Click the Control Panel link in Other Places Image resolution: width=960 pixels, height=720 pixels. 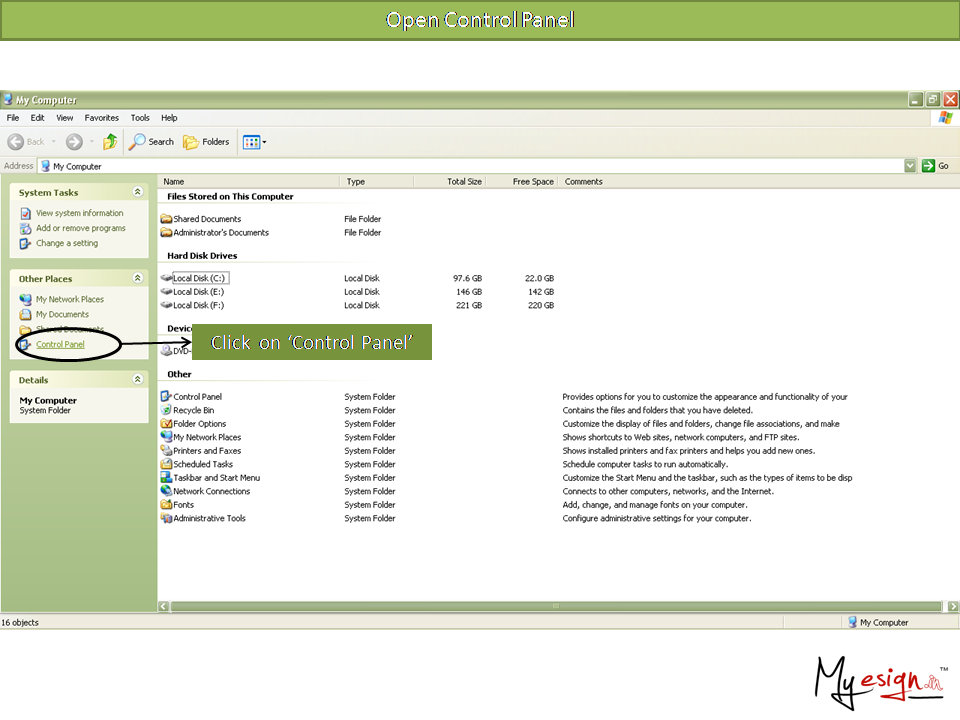[60, 345]
